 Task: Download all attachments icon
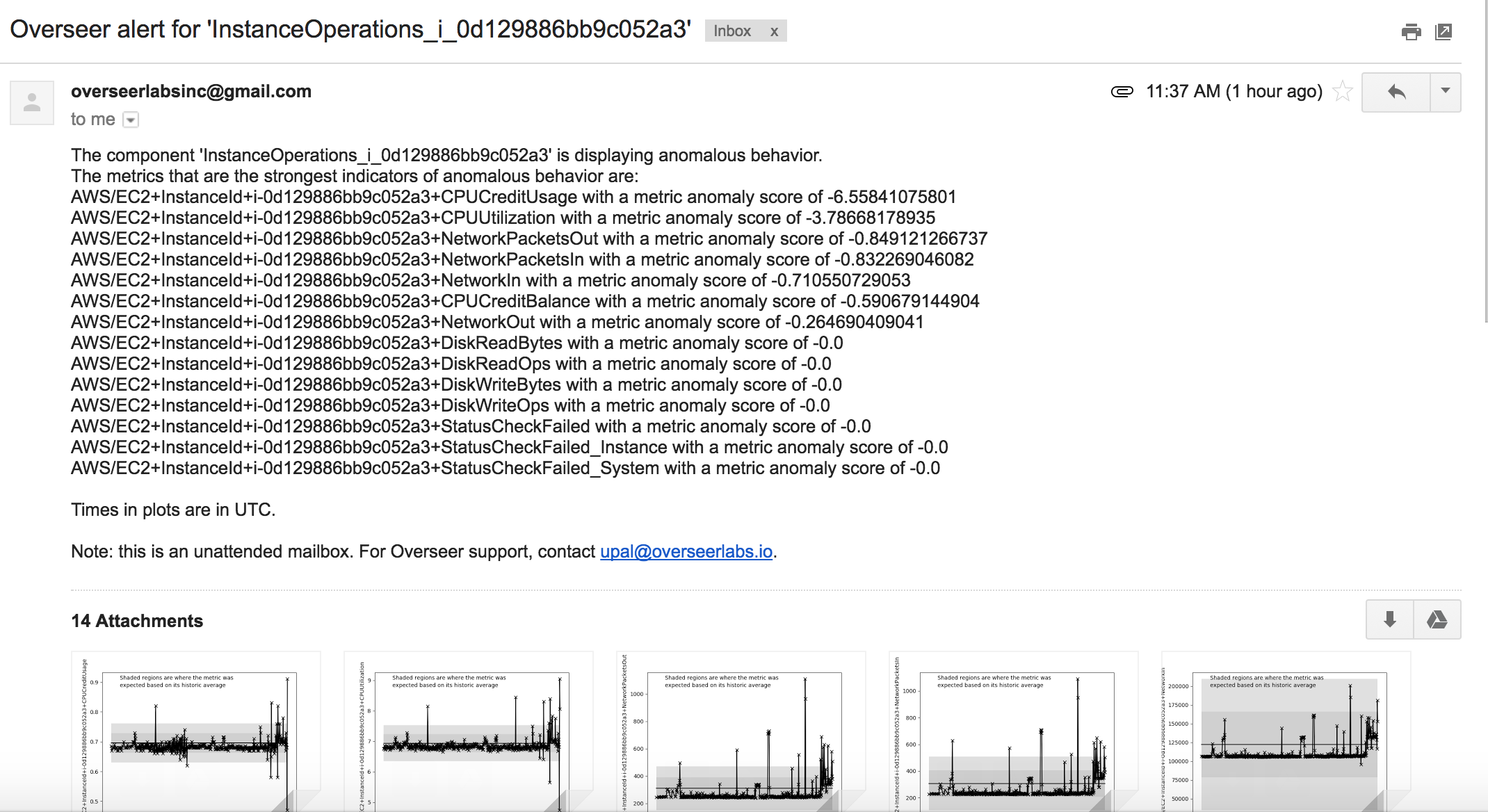(1389, 619)
